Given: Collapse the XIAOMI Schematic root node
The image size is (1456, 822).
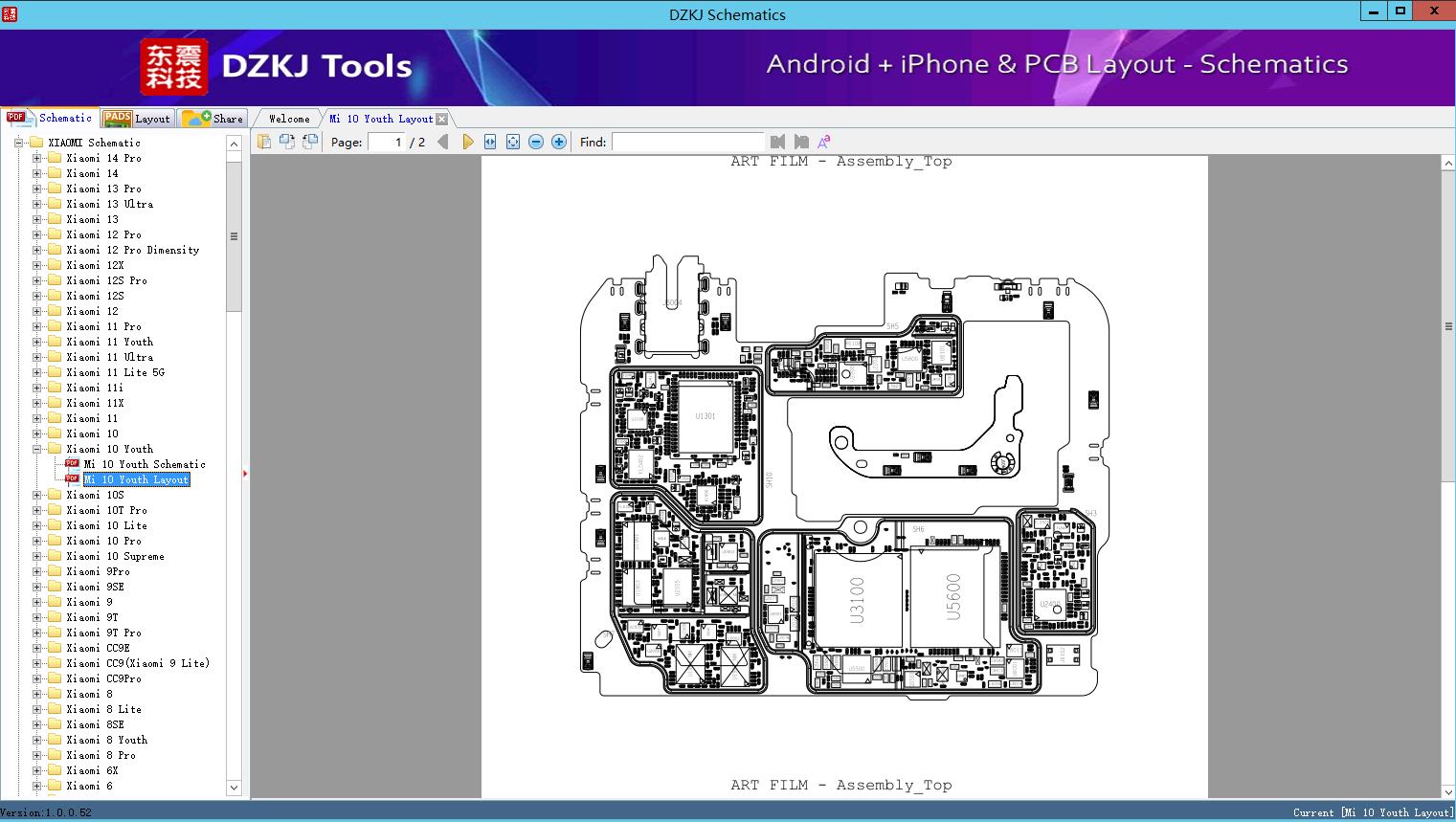Looking at the screenshot, I should point(18,143).
